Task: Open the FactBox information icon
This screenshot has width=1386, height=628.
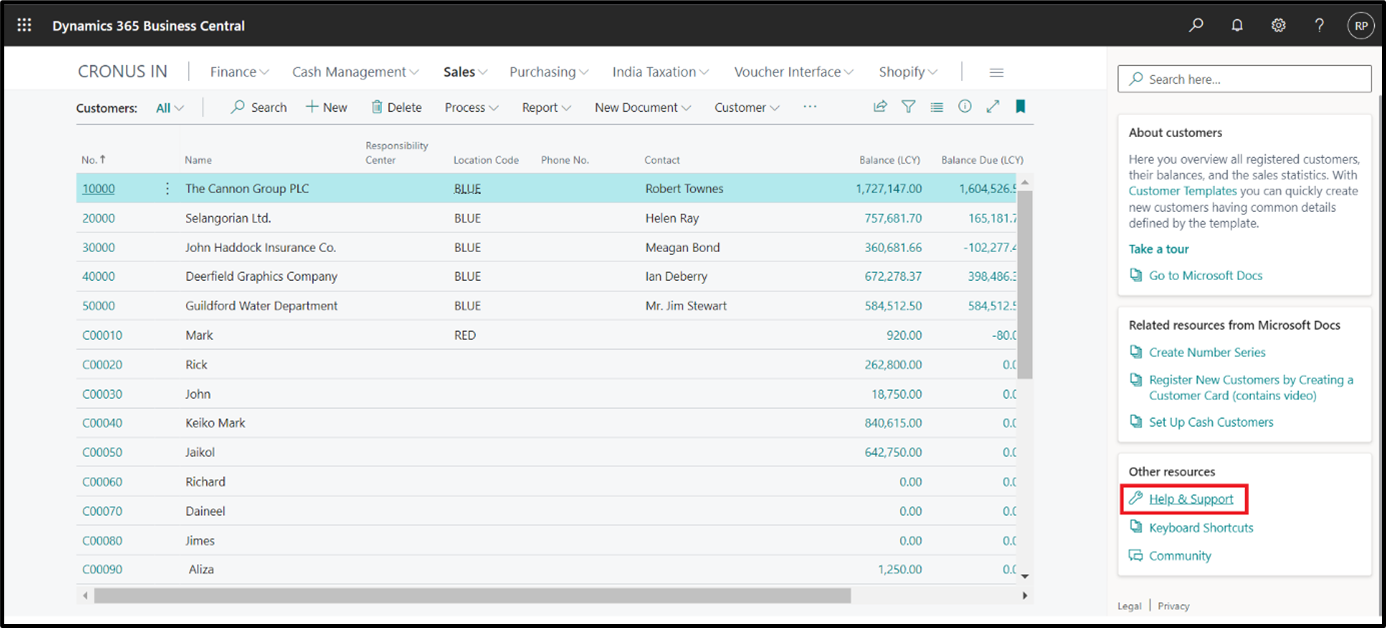Action: [965, 107]
